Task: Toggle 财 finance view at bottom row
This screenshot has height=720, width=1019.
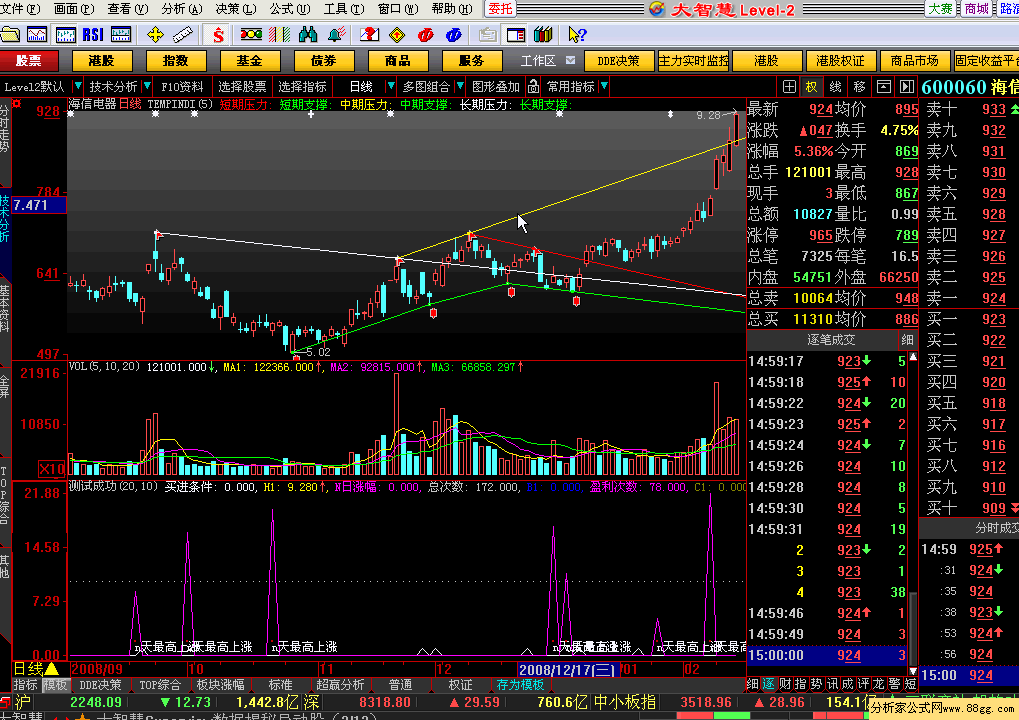Action: click(784, 684)
